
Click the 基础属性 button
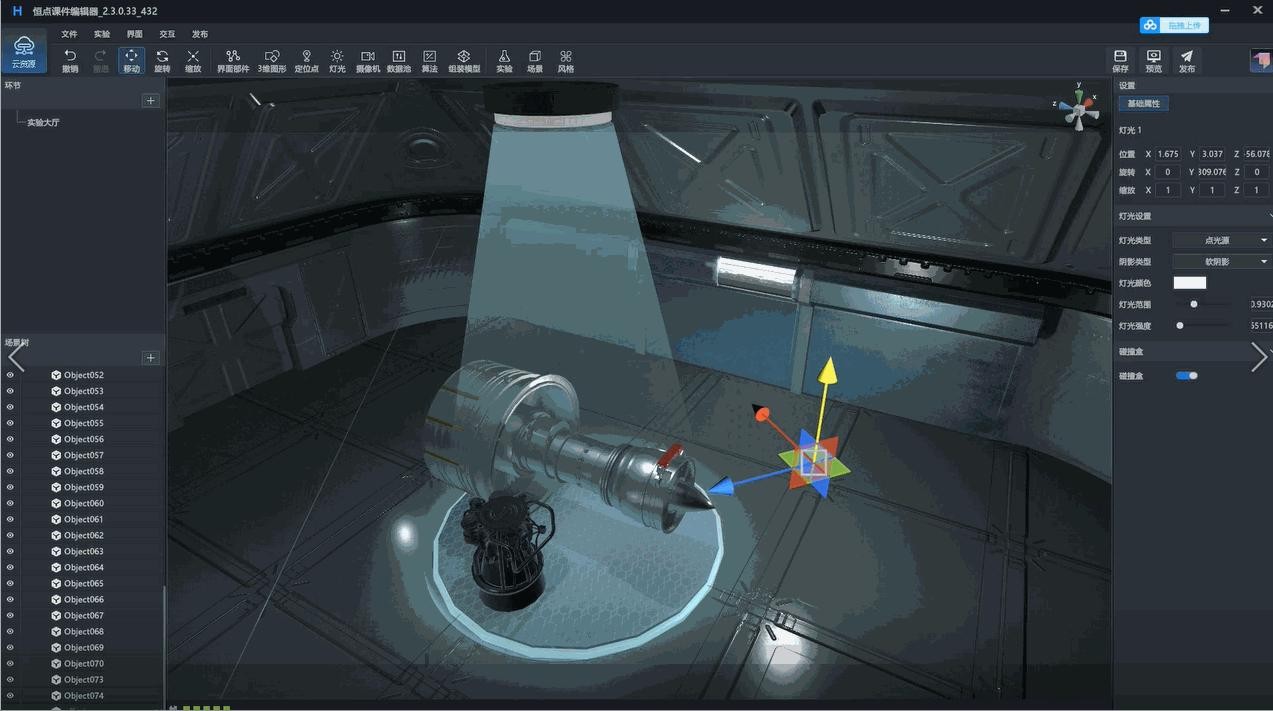1143,104
